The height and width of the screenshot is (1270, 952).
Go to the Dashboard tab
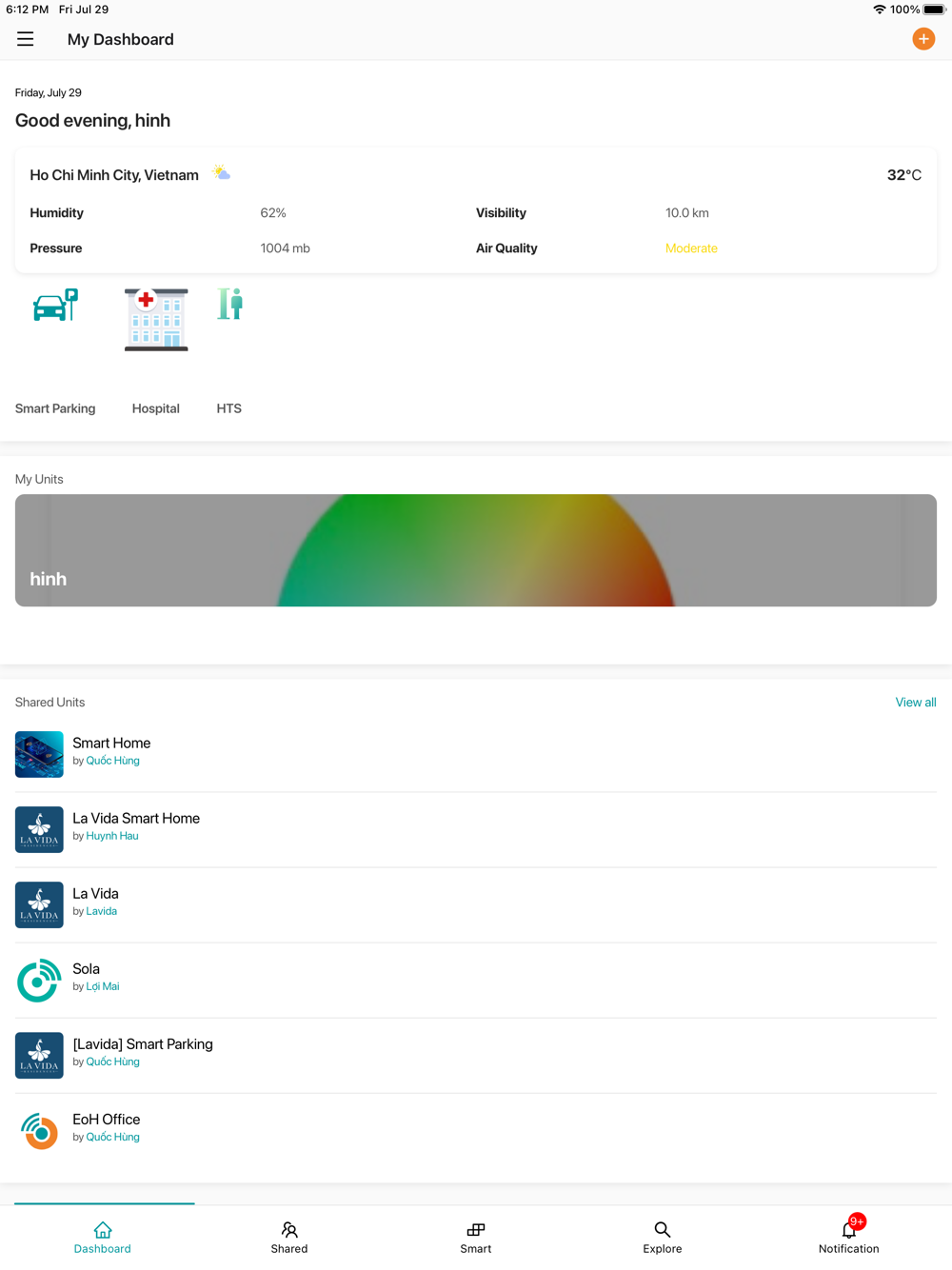pos(103,1238)
